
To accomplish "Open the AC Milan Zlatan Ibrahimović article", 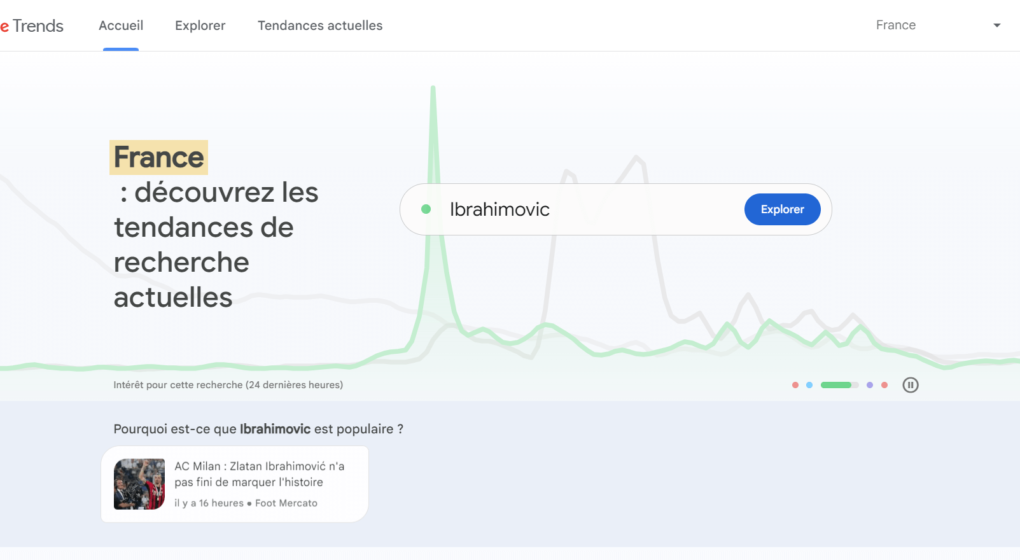I will point(235,484).
